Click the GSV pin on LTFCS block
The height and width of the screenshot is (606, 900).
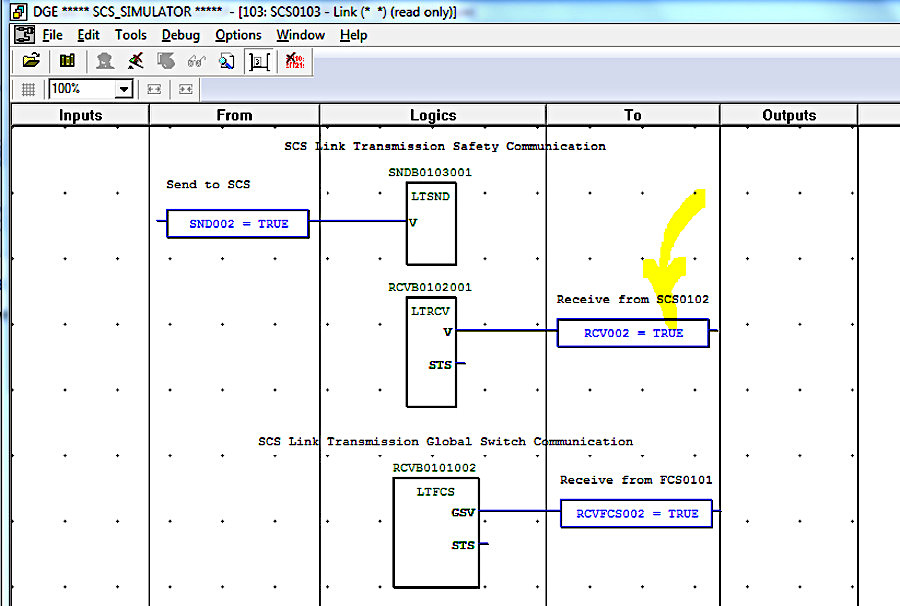[463, 512]
